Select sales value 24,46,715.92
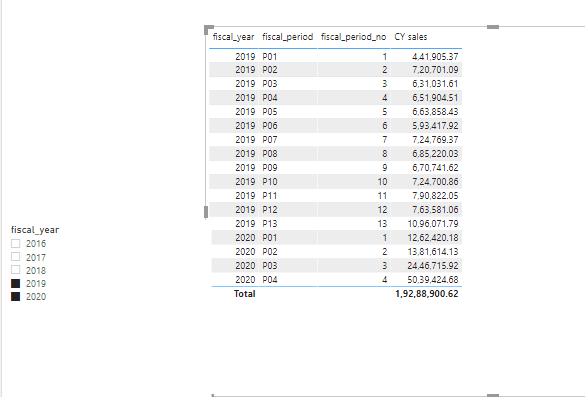This screenshot has height=397, width=585. click(433, 266)
